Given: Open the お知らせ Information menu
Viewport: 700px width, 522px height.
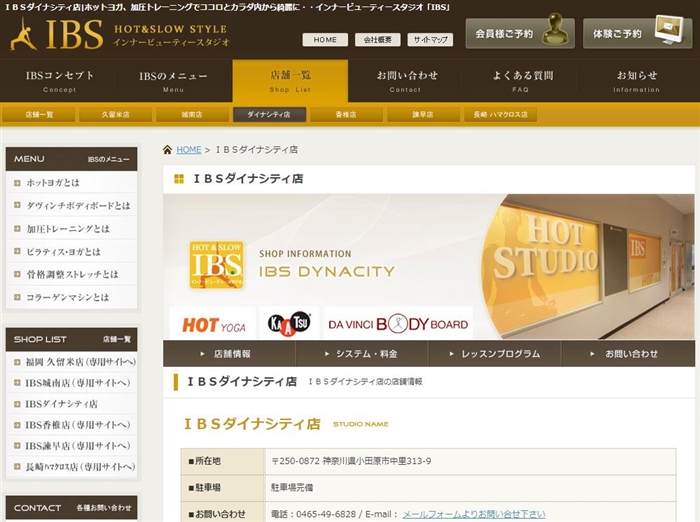Looking at the screenshot, I should coord(637,81).
